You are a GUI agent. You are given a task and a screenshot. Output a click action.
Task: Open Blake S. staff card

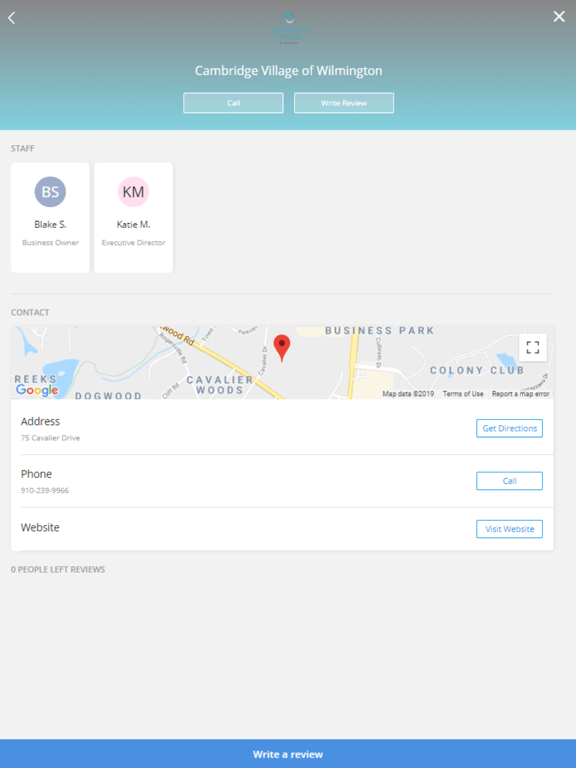[50, 217]
